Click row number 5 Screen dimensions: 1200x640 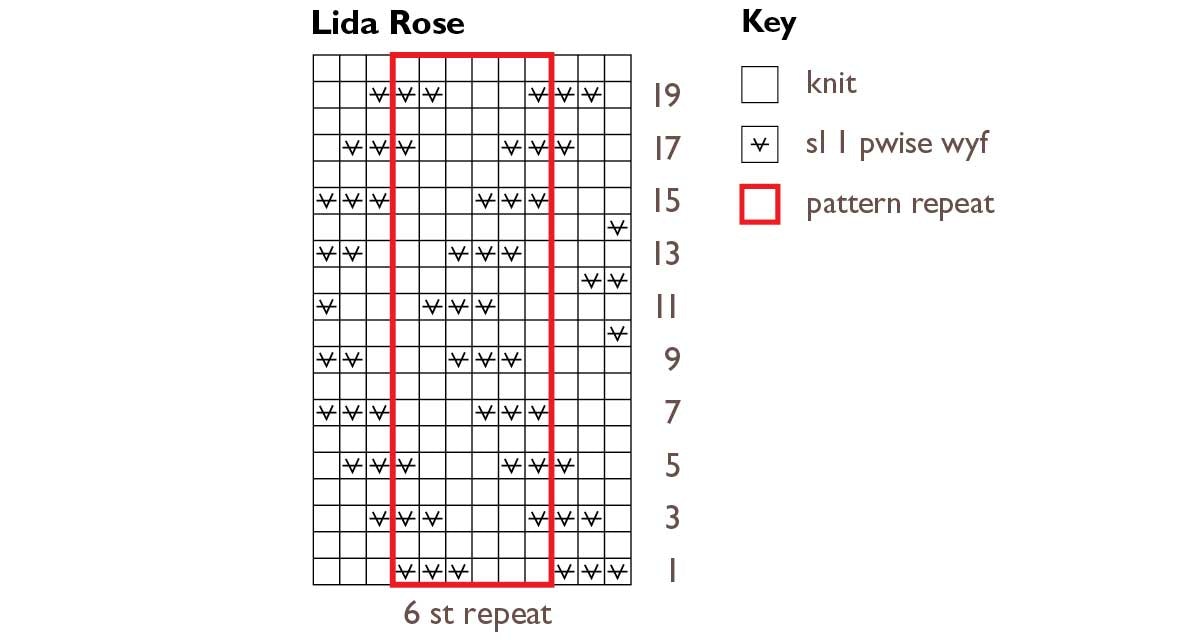tap(672, 465)
